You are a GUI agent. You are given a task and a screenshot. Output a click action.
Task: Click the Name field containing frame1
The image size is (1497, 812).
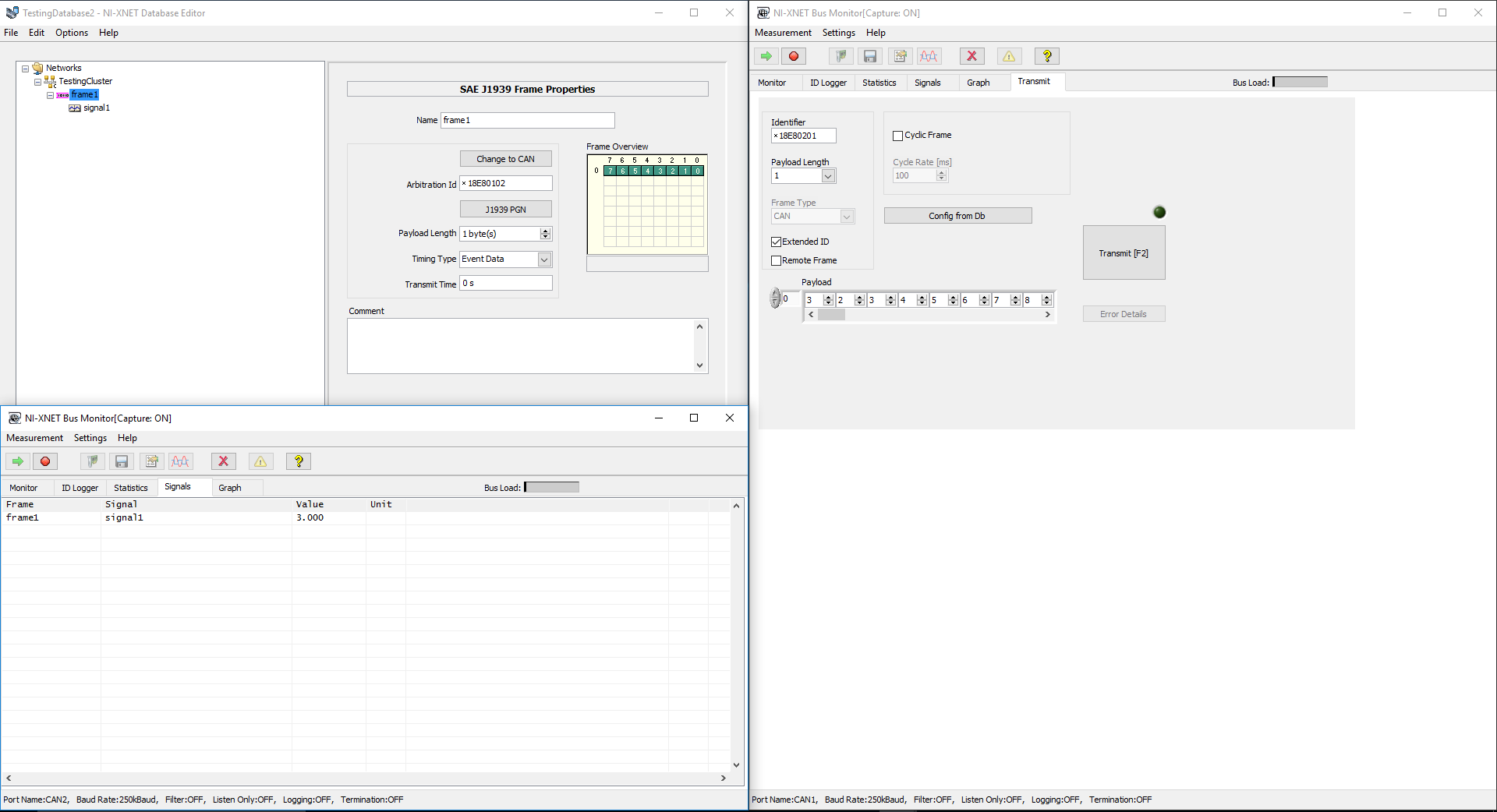[x=528, y=120]
